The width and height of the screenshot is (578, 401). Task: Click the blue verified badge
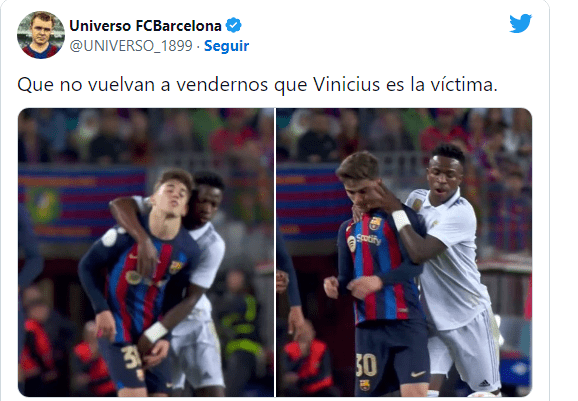coord(233,25)
